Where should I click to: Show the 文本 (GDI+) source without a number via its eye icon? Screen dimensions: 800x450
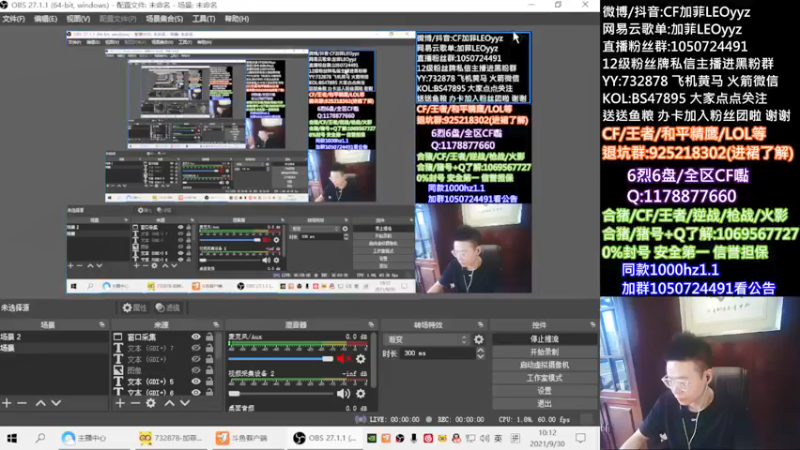click(x=195, y=359)
